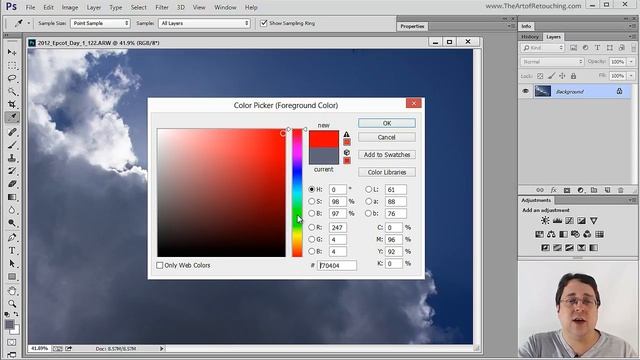The image size is (640, 360).
Task: Select the Healing Brush tool
Action: coord(12,132)
